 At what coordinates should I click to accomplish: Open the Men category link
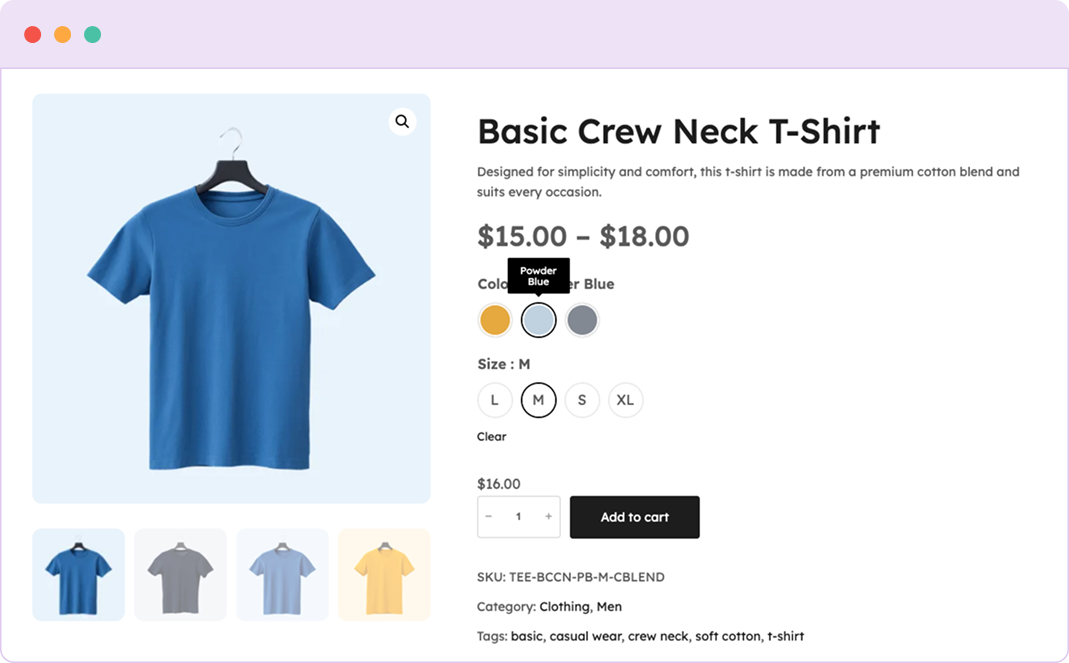[607, 606]
